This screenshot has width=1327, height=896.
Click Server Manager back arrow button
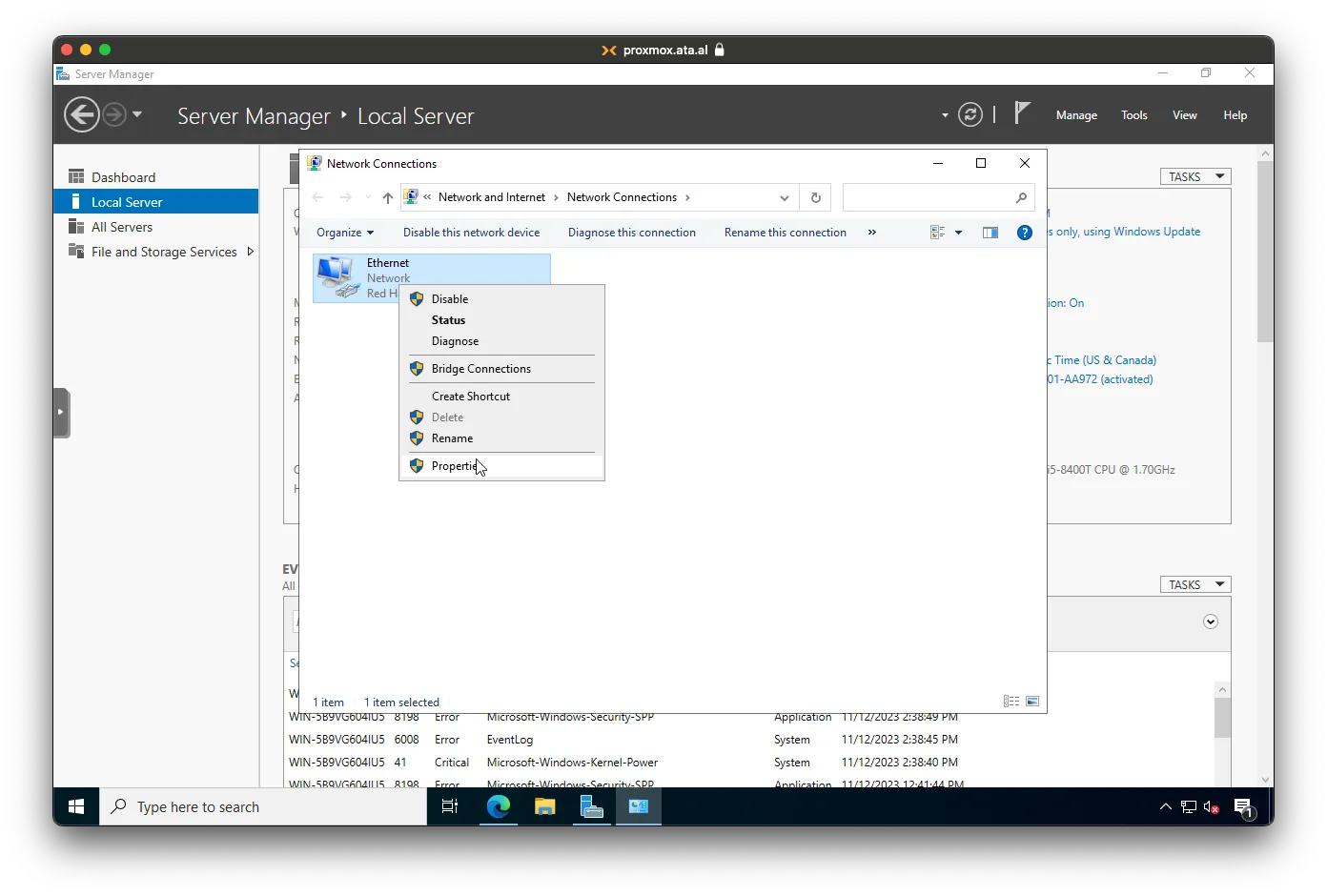click(81, 115)
